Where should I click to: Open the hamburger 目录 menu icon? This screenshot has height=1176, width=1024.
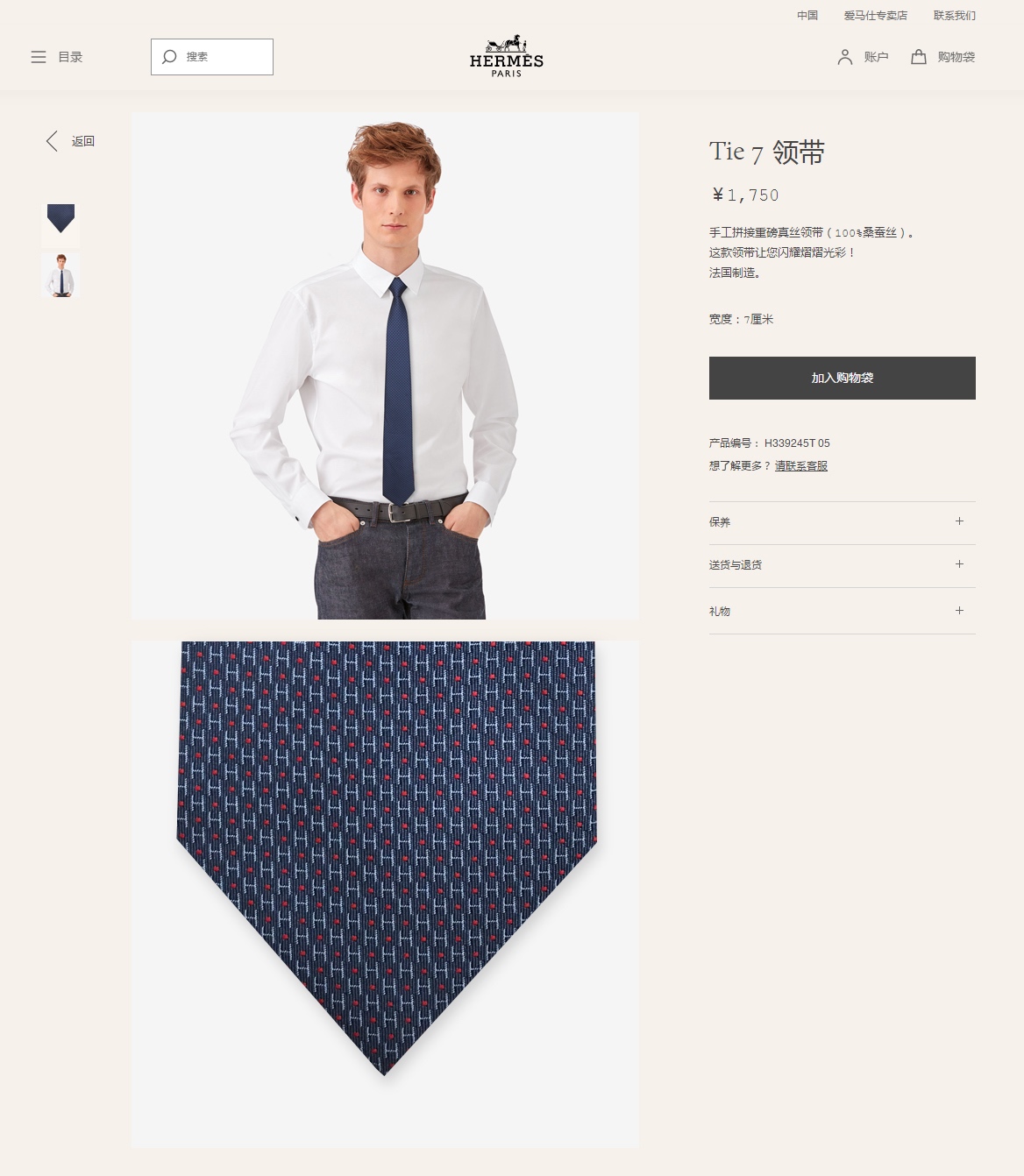point(39,57)
